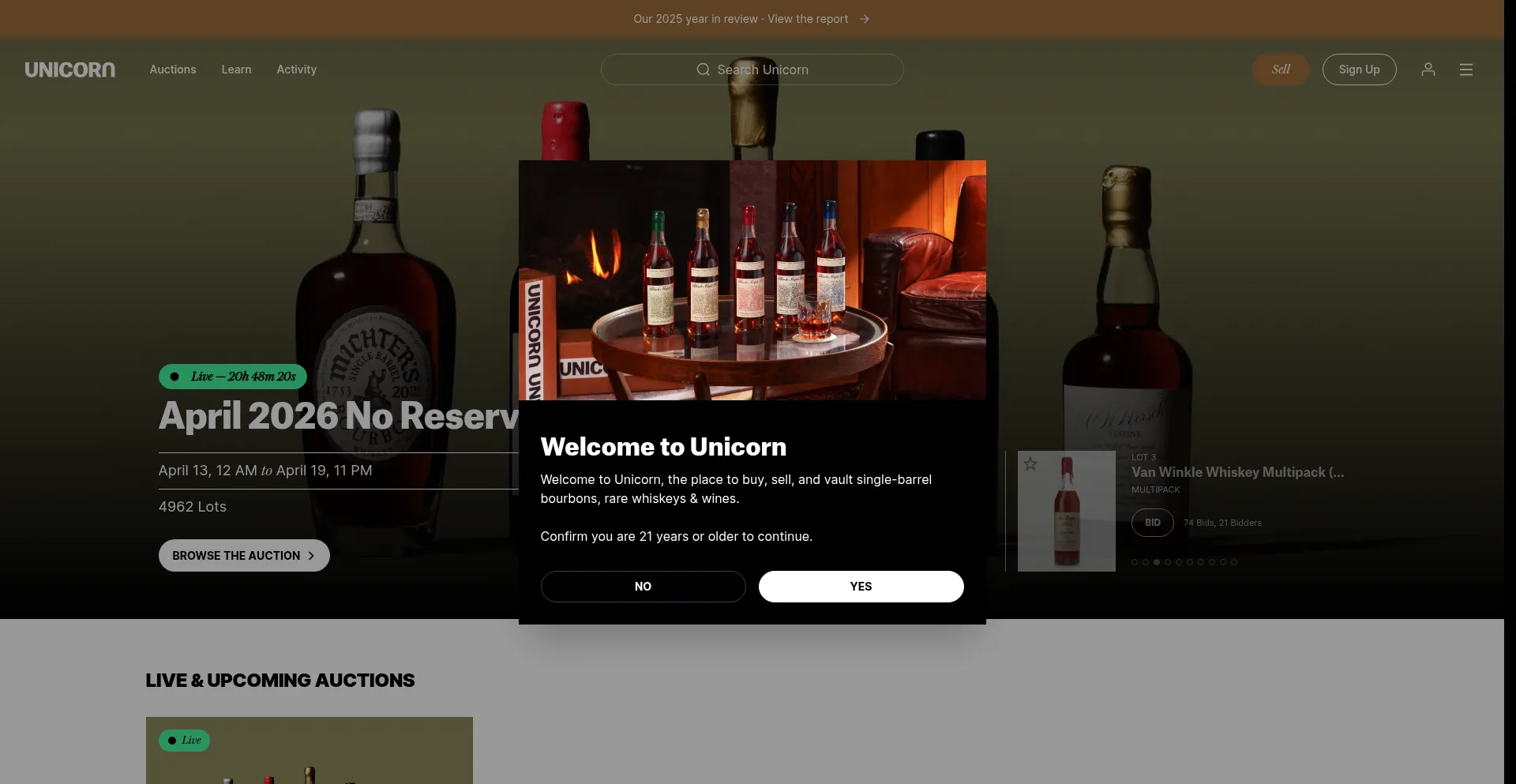
Task: Open the hamburger menu icon
Action: (x=1466, y=69)
